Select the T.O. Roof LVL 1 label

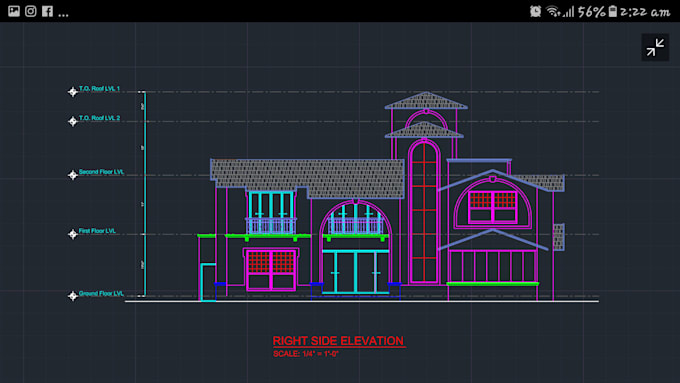(x=99, y=88)
